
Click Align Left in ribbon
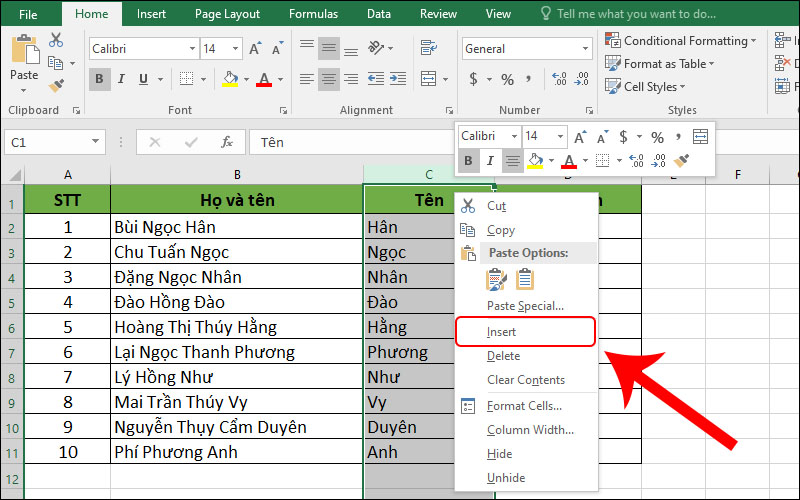[307, 79]
